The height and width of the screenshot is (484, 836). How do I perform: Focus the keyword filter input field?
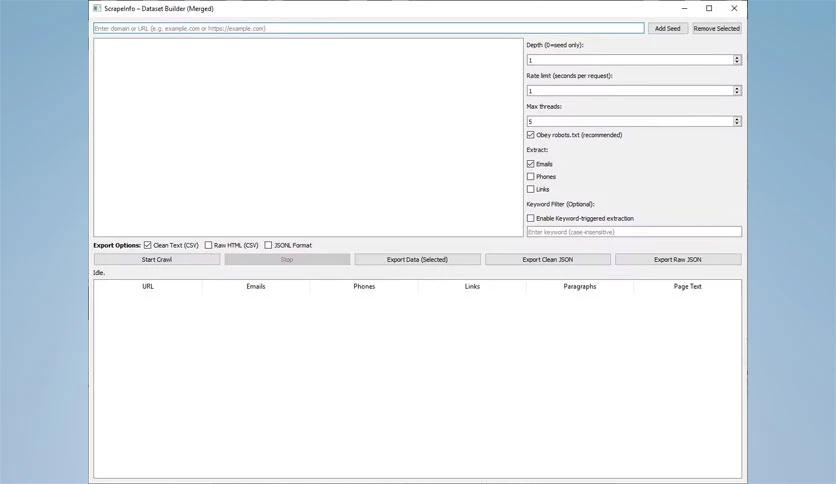tap(634, 232)
